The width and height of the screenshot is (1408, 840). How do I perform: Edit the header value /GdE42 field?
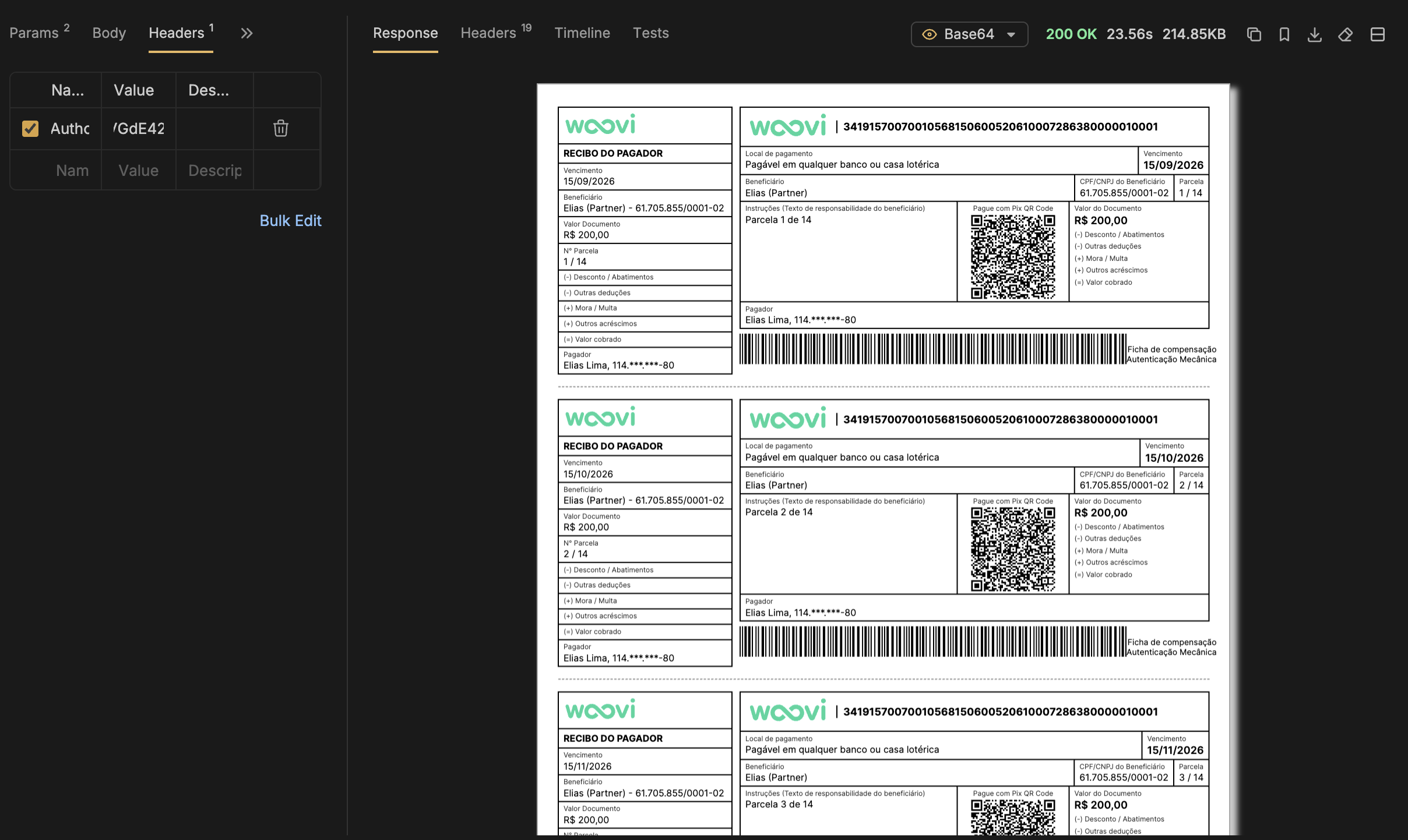point(139,129)
